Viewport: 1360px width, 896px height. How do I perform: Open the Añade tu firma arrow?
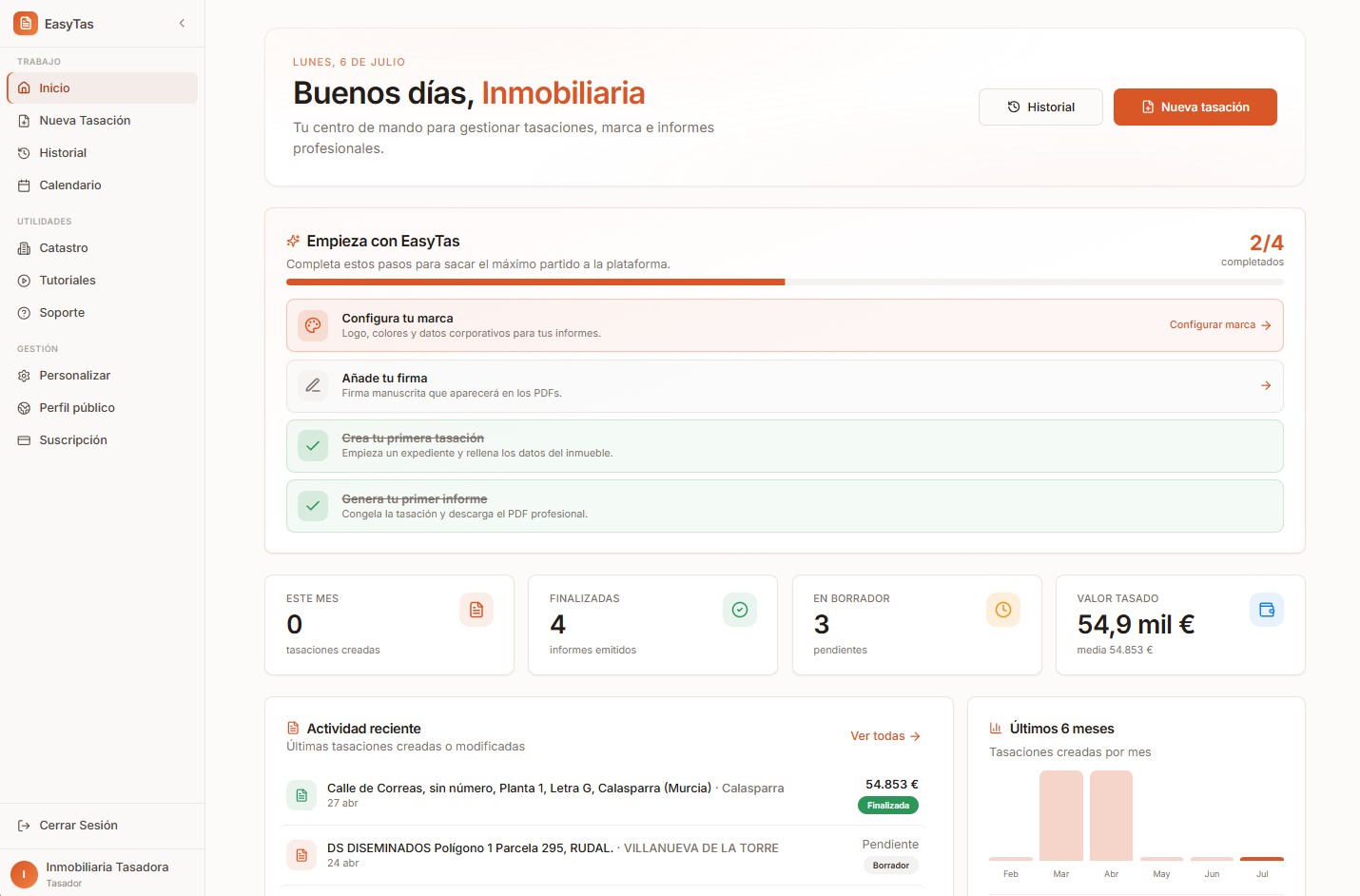click(1266, 385)
